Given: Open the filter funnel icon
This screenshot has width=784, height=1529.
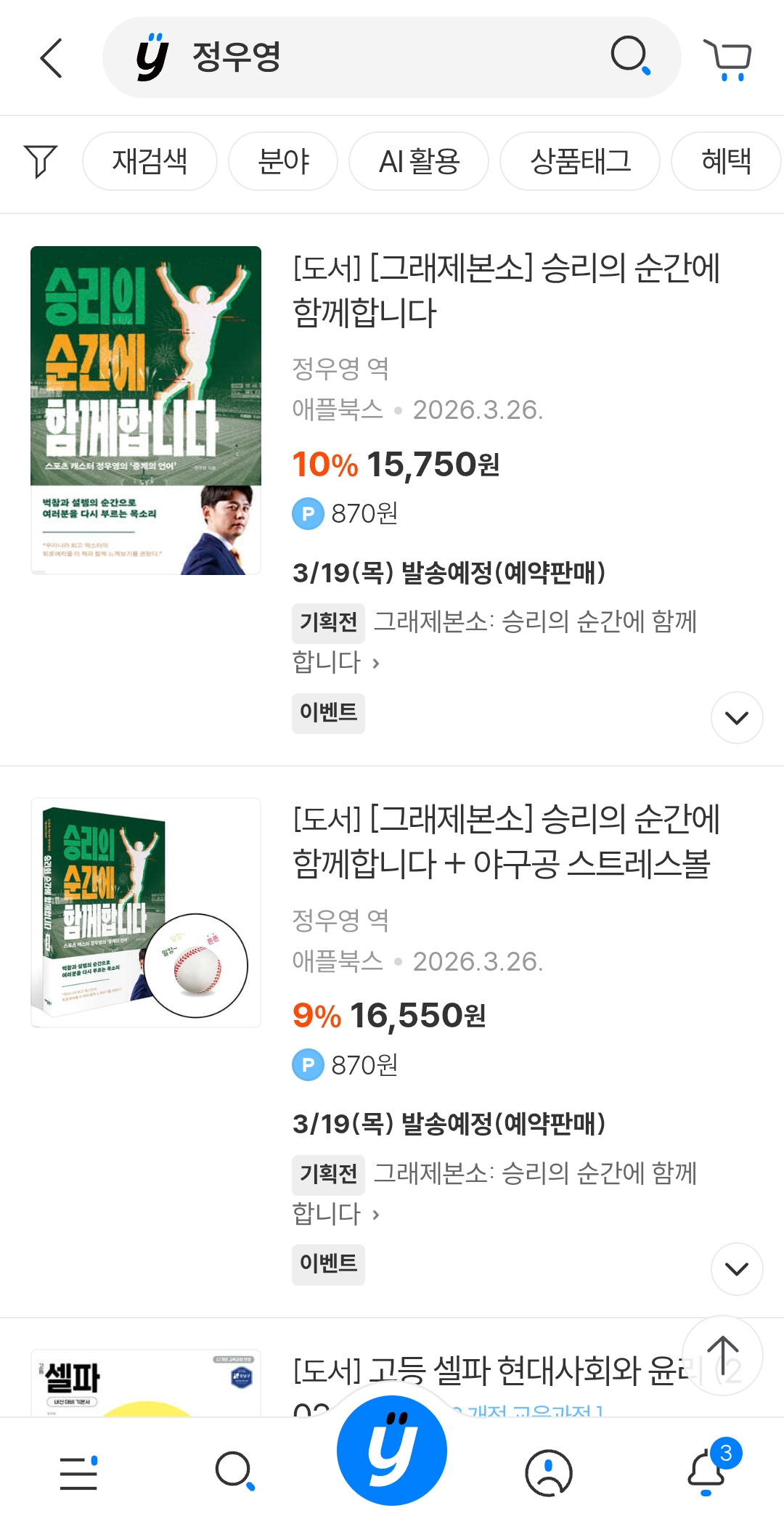Looking at the screenshot, I should pos(41,160).
